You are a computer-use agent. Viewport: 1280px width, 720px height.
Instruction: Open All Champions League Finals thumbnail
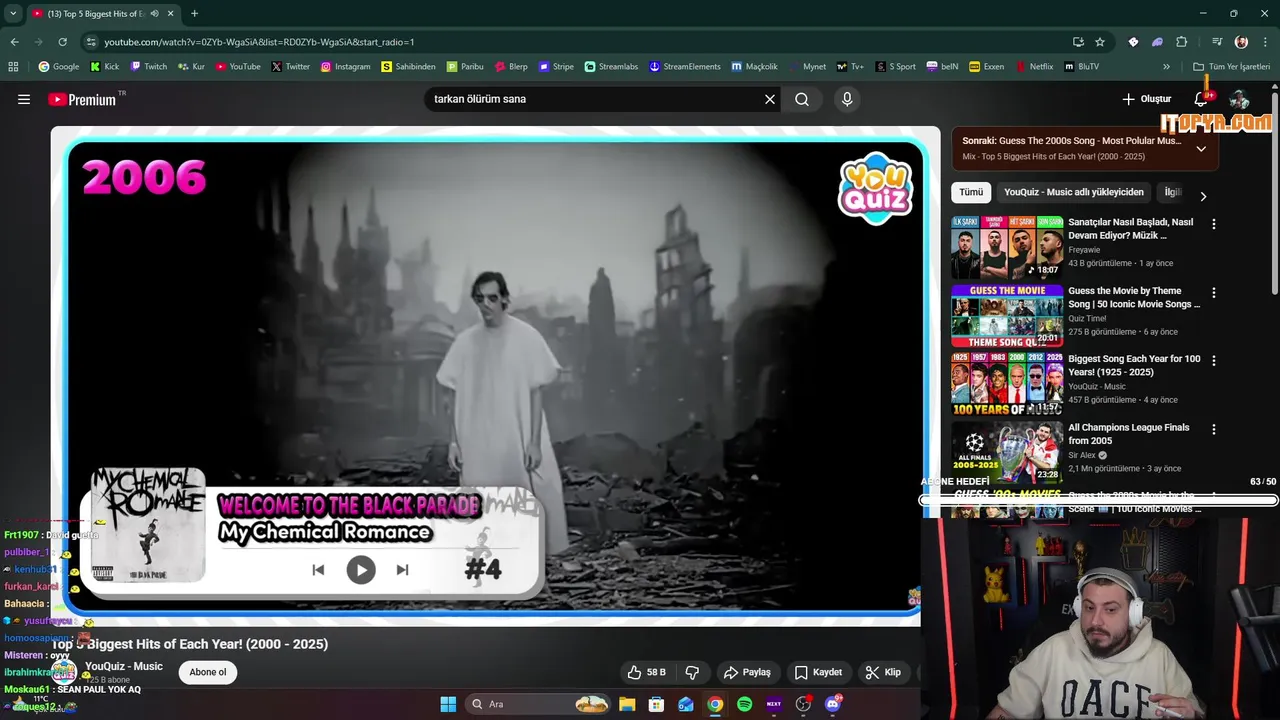coord(1007,451)
